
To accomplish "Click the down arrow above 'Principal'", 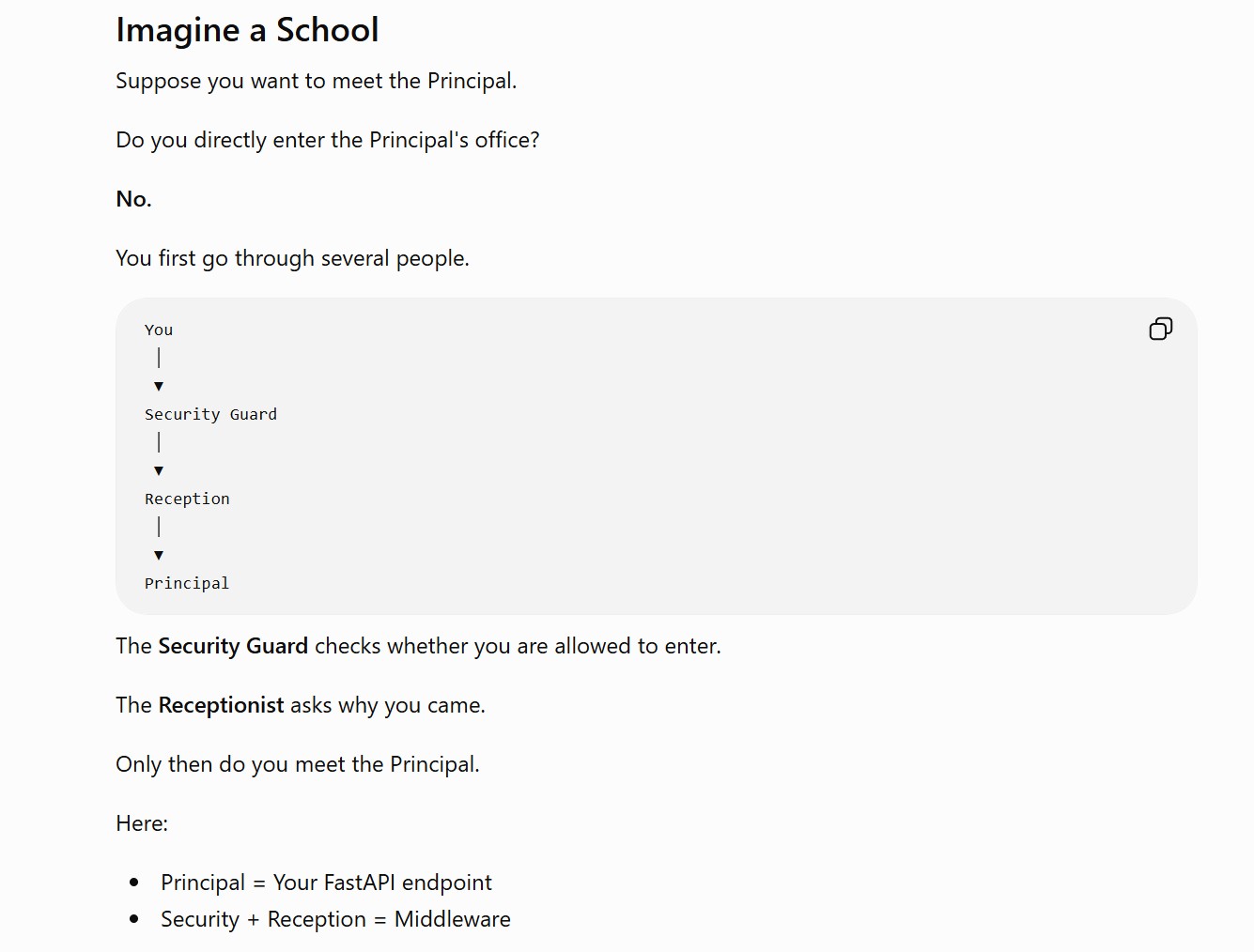I will tap(159, 555).
